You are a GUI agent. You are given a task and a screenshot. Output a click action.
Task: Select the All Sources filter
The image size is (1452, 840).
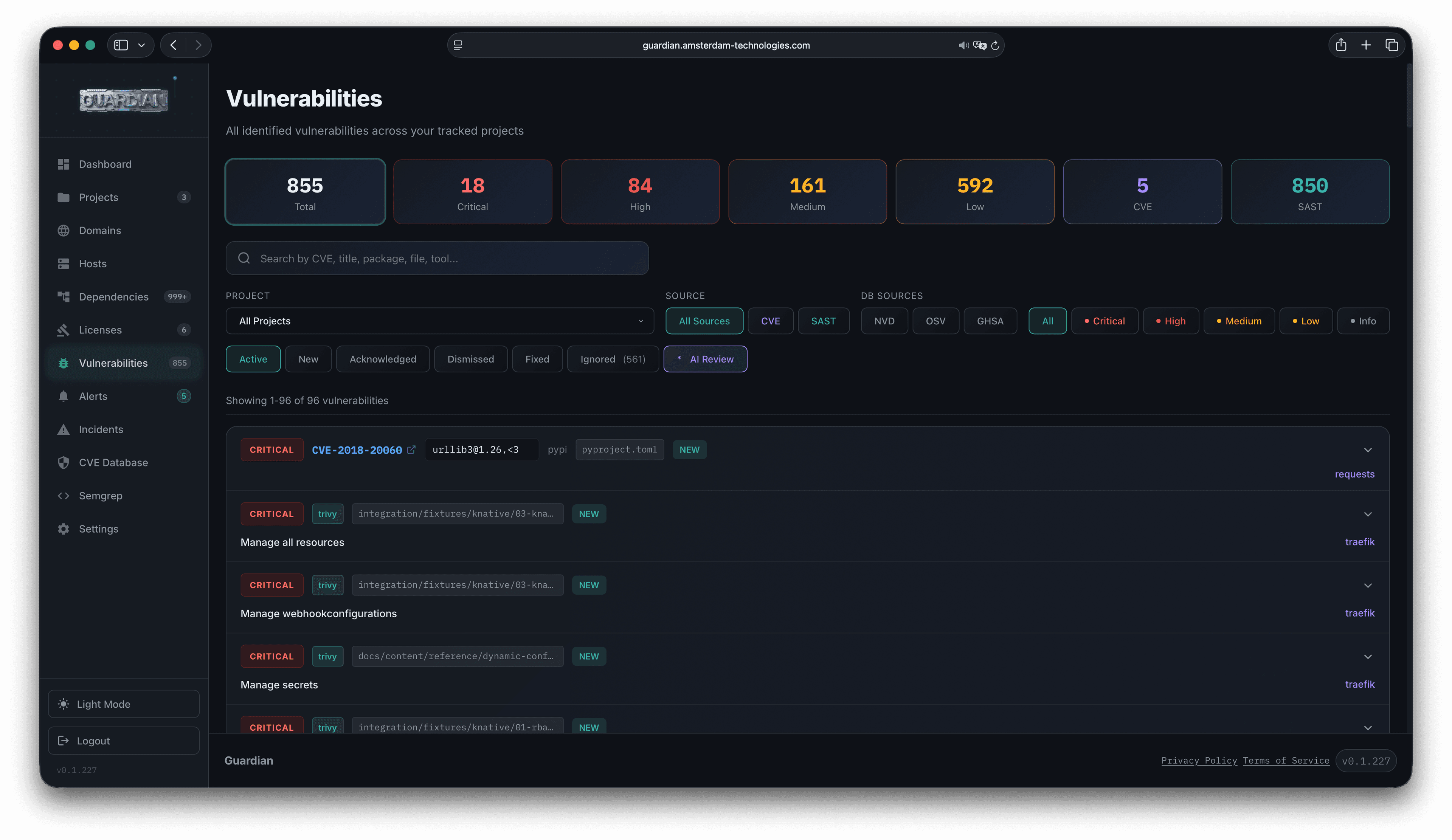point(704,321)
